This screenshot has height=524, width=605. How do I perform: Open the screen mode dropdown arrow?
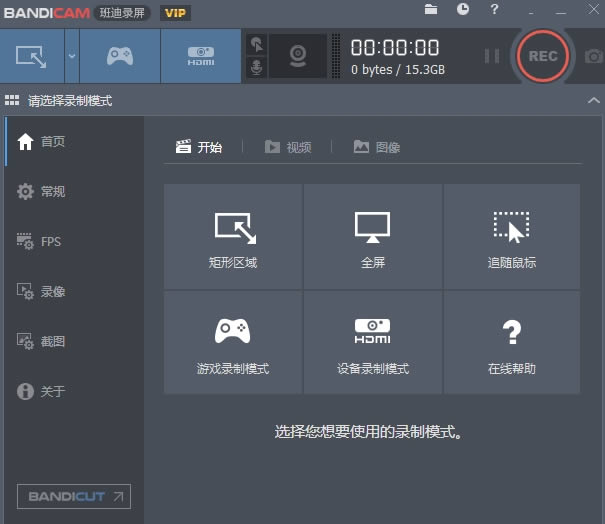point(72,56)
